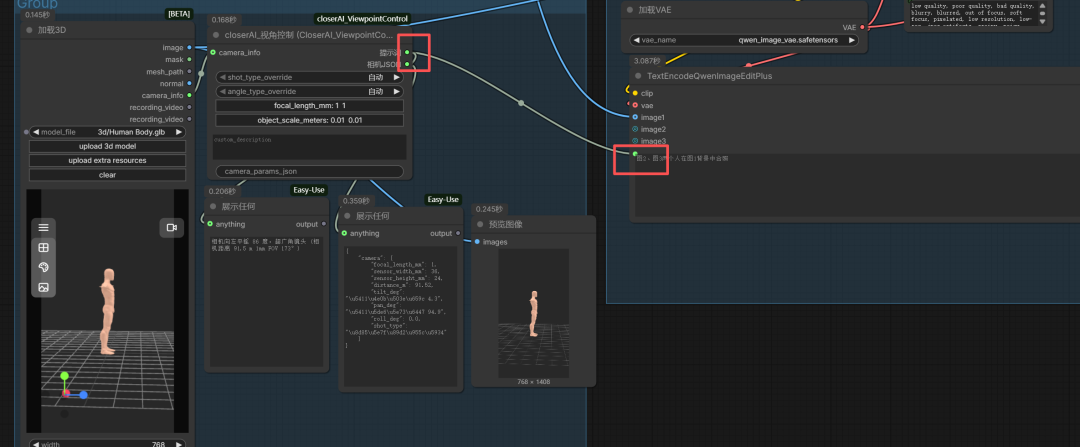Click the image2 input slot dot

pos(635,129)
